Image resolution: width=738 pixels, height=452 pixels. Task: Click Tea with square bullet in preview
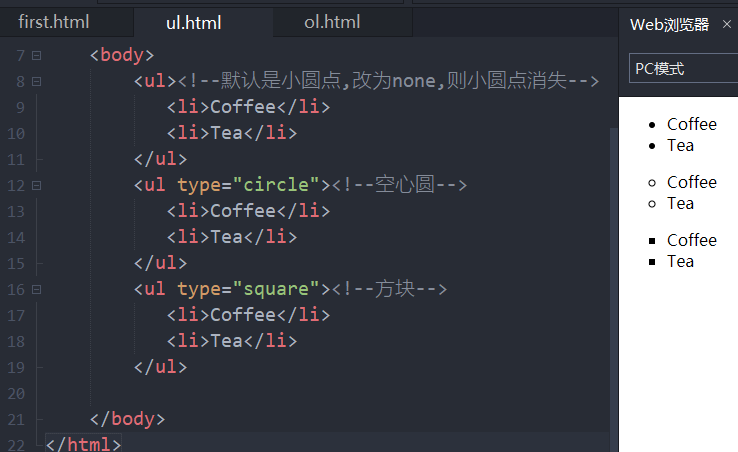[680, 261]
